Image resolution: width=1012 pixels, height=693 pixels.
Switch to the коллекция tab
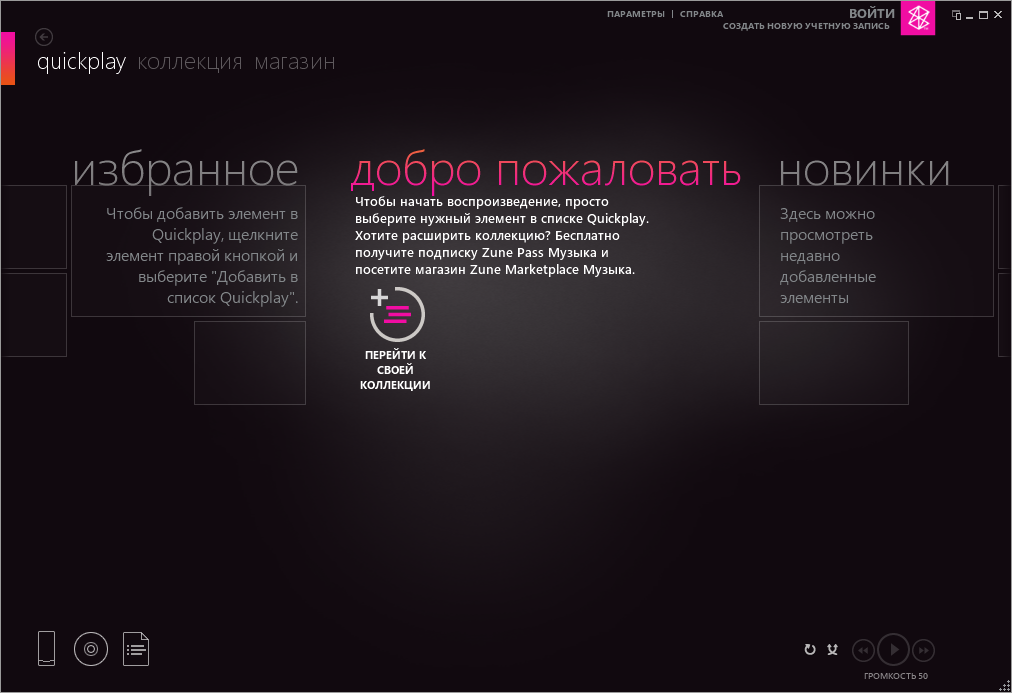pyautogui.click(x=190, y=63)
